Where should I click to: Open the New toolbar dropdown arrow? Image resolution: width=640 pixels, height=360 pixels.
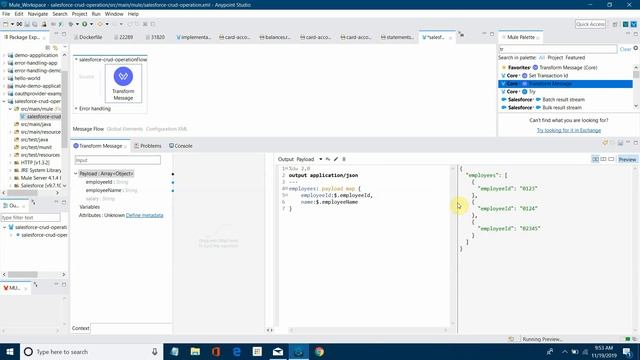(x=12, y=24)
